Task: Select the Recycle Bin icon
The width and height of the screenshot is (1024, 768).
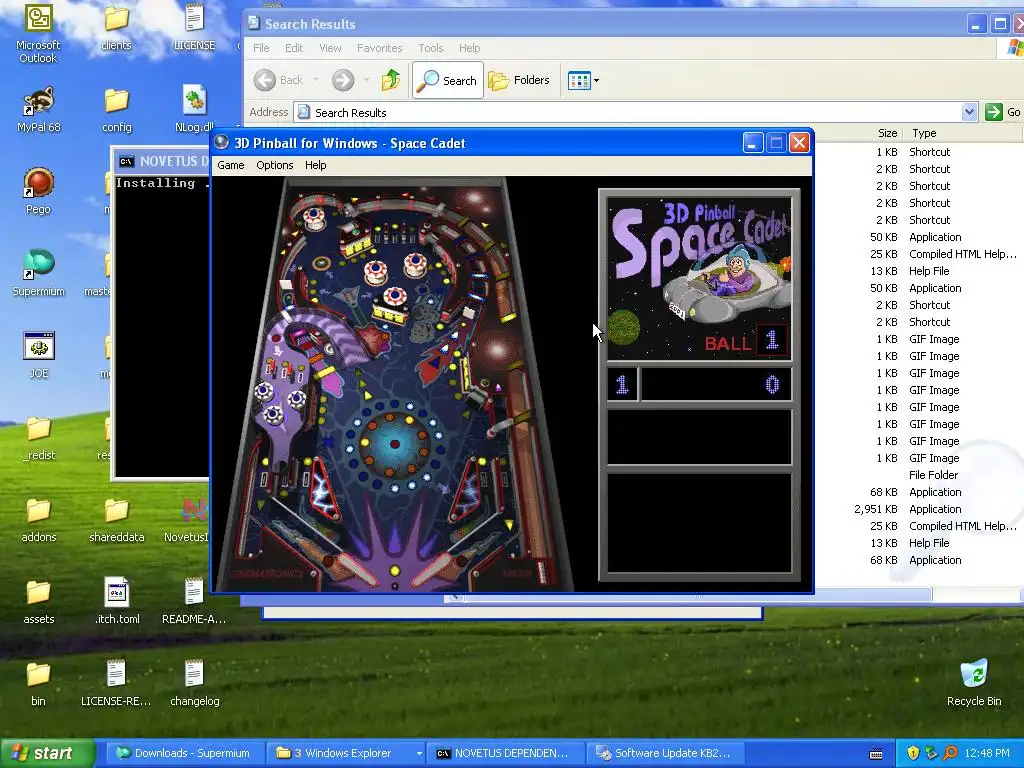Action: click(x=974, y=684)
